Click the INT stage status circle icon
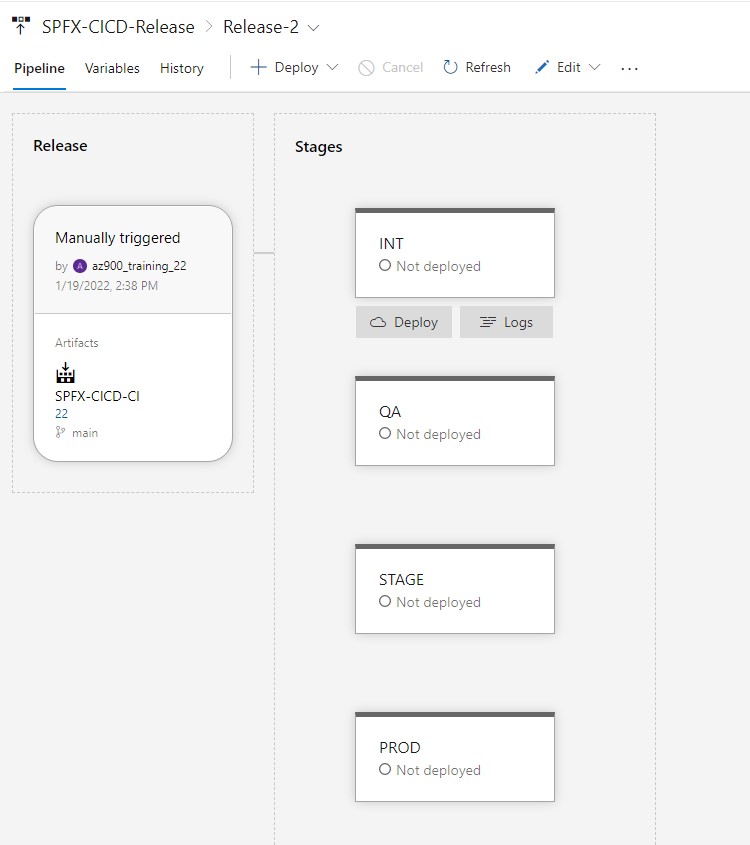This screenshot has height=845, width=750. pyautogui.click(x=385, y=266)
